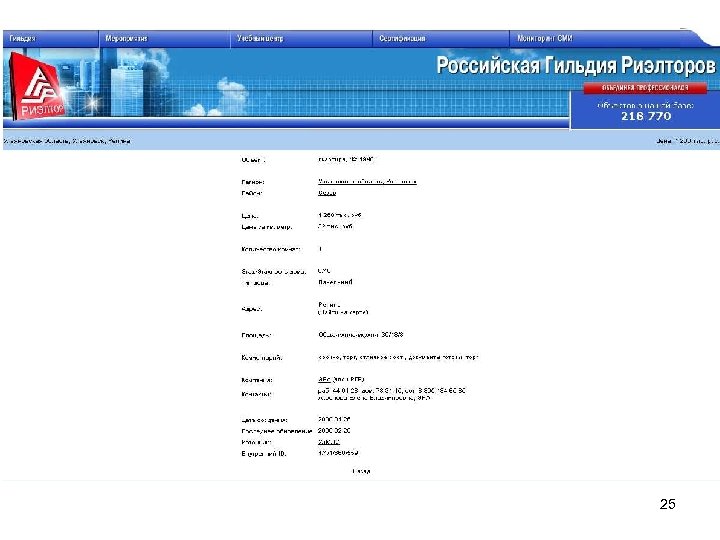Click the red РГР Риэлтор logo
This screenshot has height=540, width=720.
(38, 87)
